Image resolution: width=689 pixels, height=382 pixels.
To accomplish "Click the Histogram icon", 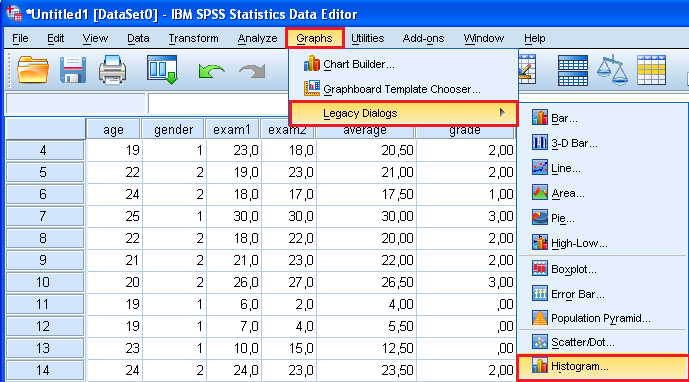I will [540, 366].
